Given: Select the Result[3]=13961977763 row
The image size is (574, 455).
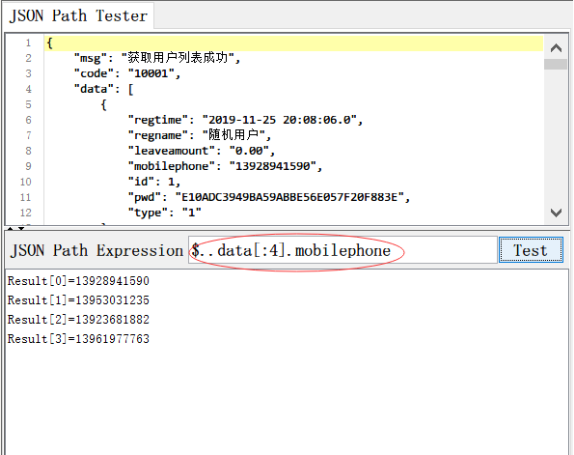Looking at the screenshot, I should 78,339.
